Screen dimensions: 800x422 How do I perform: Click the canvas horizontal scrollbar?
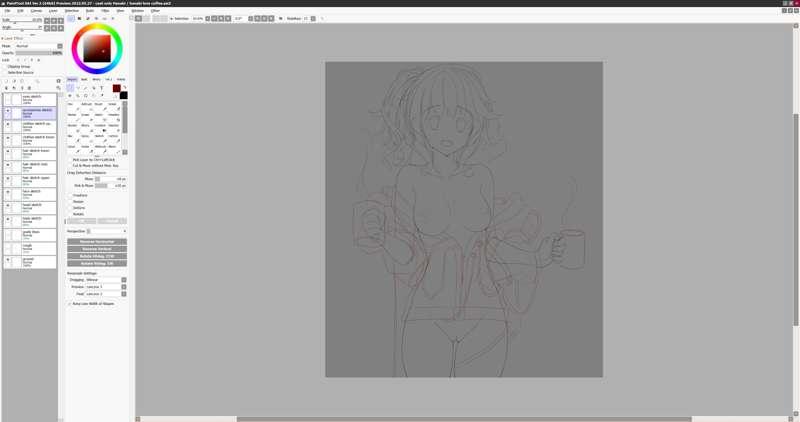click(464, 419)
